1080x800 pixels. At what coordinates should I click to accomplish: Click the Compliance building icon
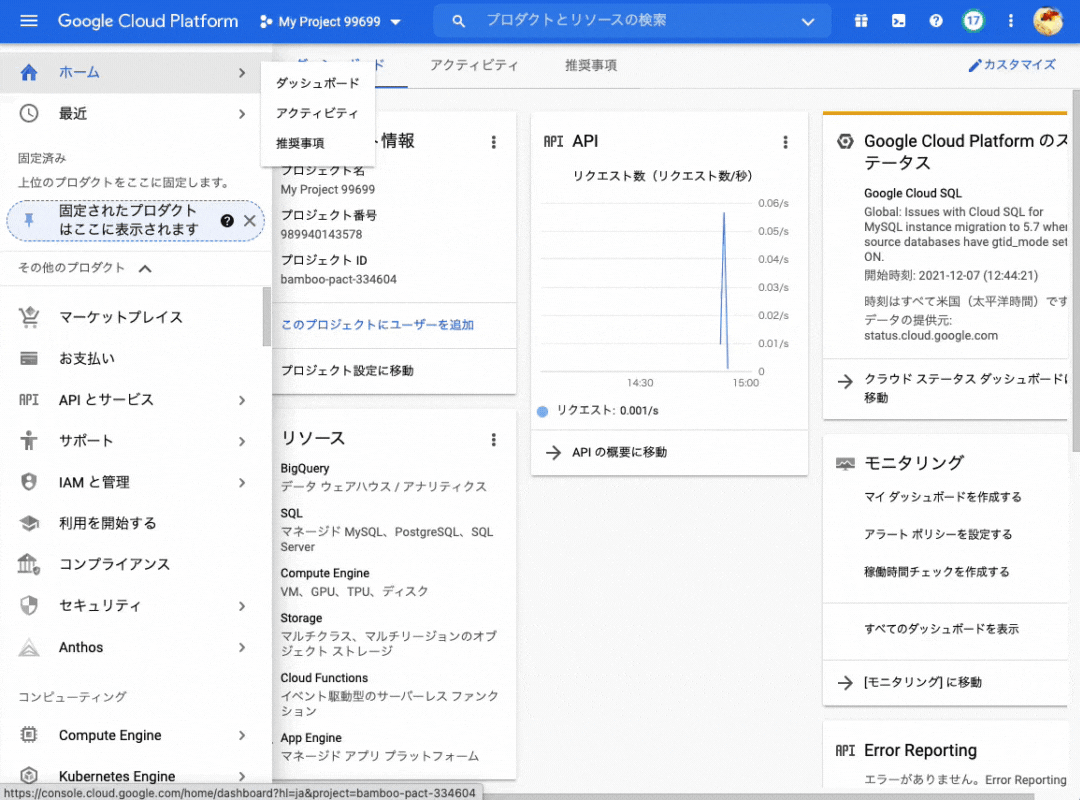(x=29, y=564)
